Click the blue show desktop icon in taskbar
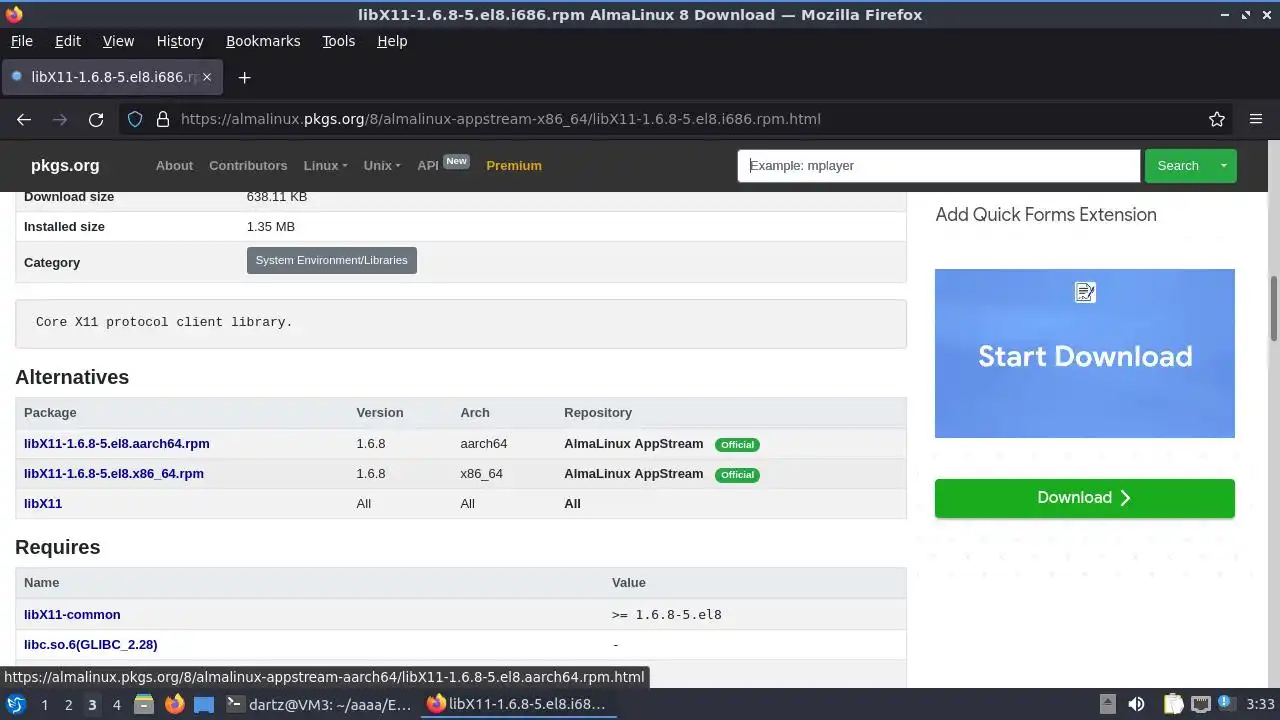Screen dimensions: 1280x720 click(x=204, y=704)
